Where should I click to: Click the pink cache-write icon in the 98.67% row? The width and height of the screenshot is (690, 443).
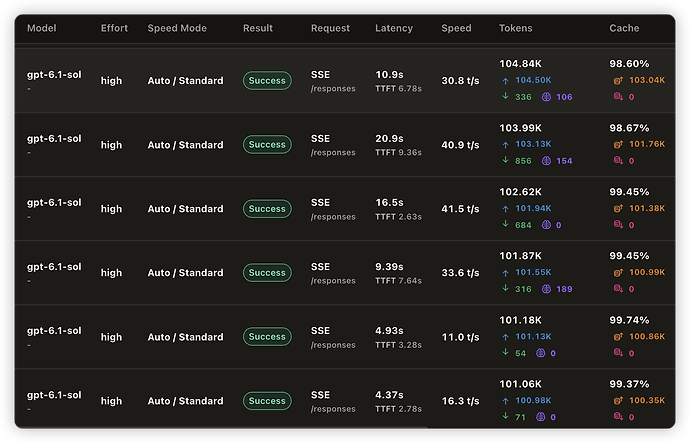618,160
